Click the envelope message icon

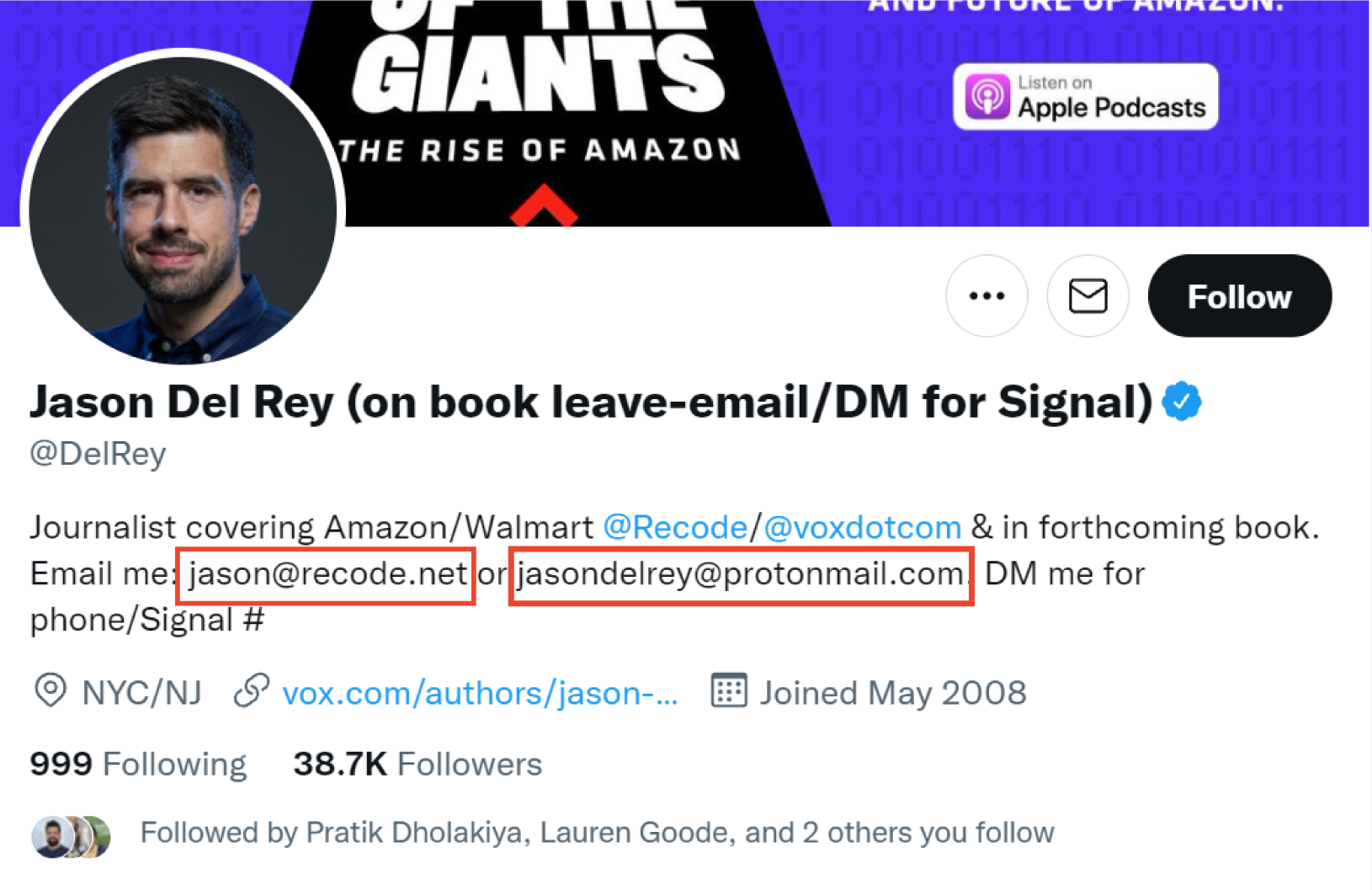(x=1087, y=296)
